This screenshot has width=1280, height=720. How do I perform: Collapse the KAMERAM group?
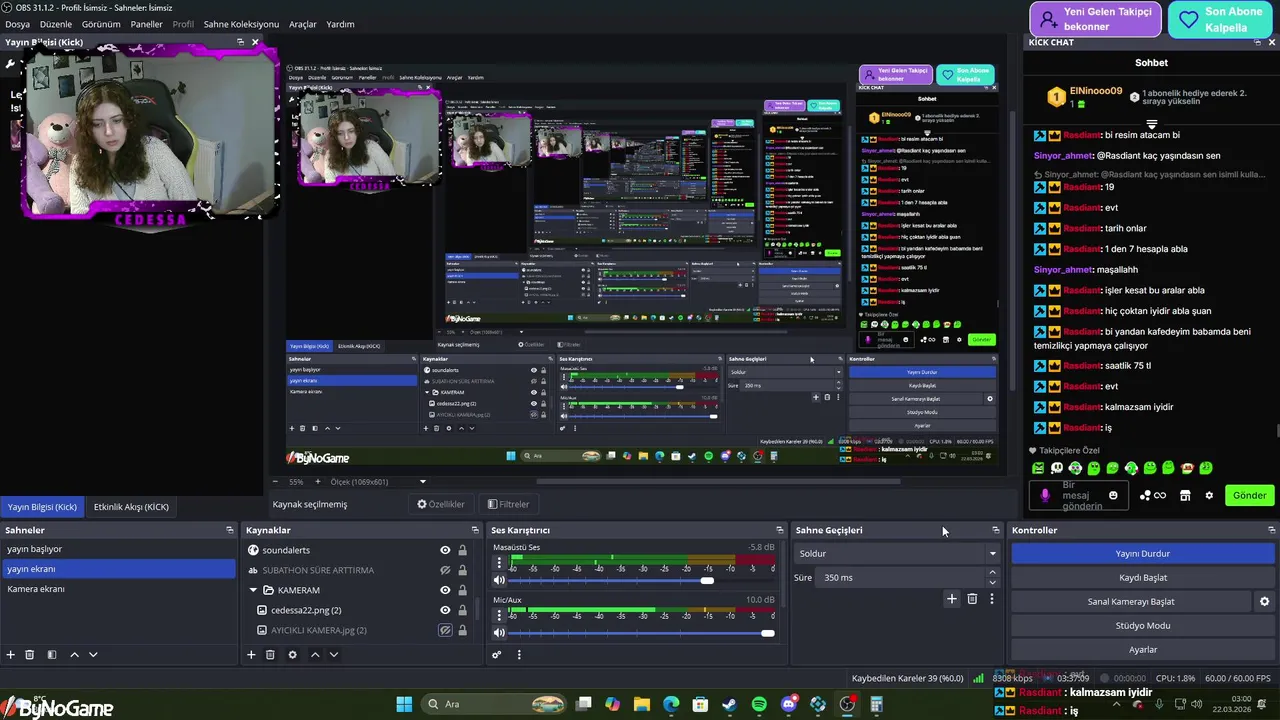point(254,590)
